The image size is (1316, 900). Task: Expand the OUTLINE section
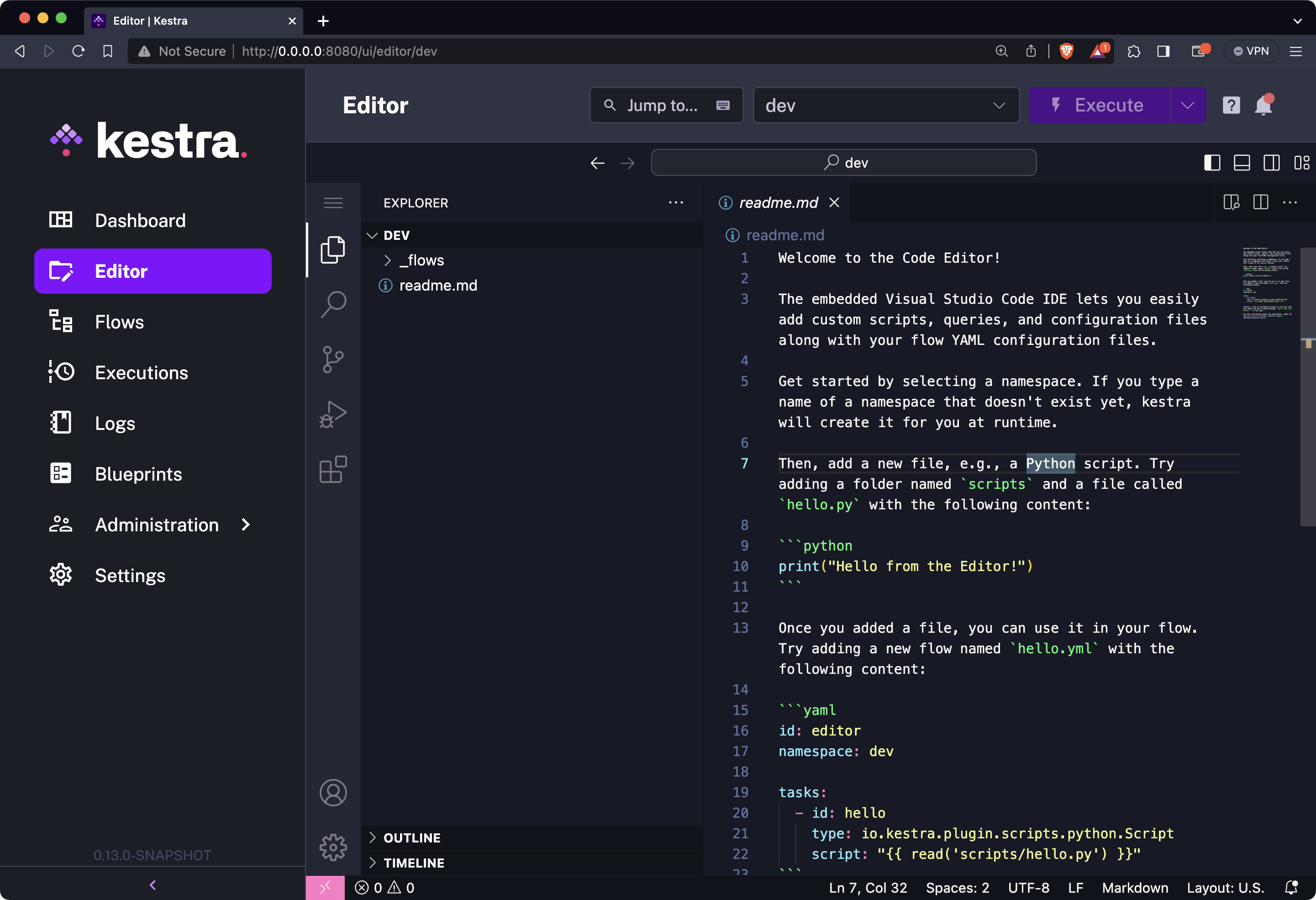412,838
